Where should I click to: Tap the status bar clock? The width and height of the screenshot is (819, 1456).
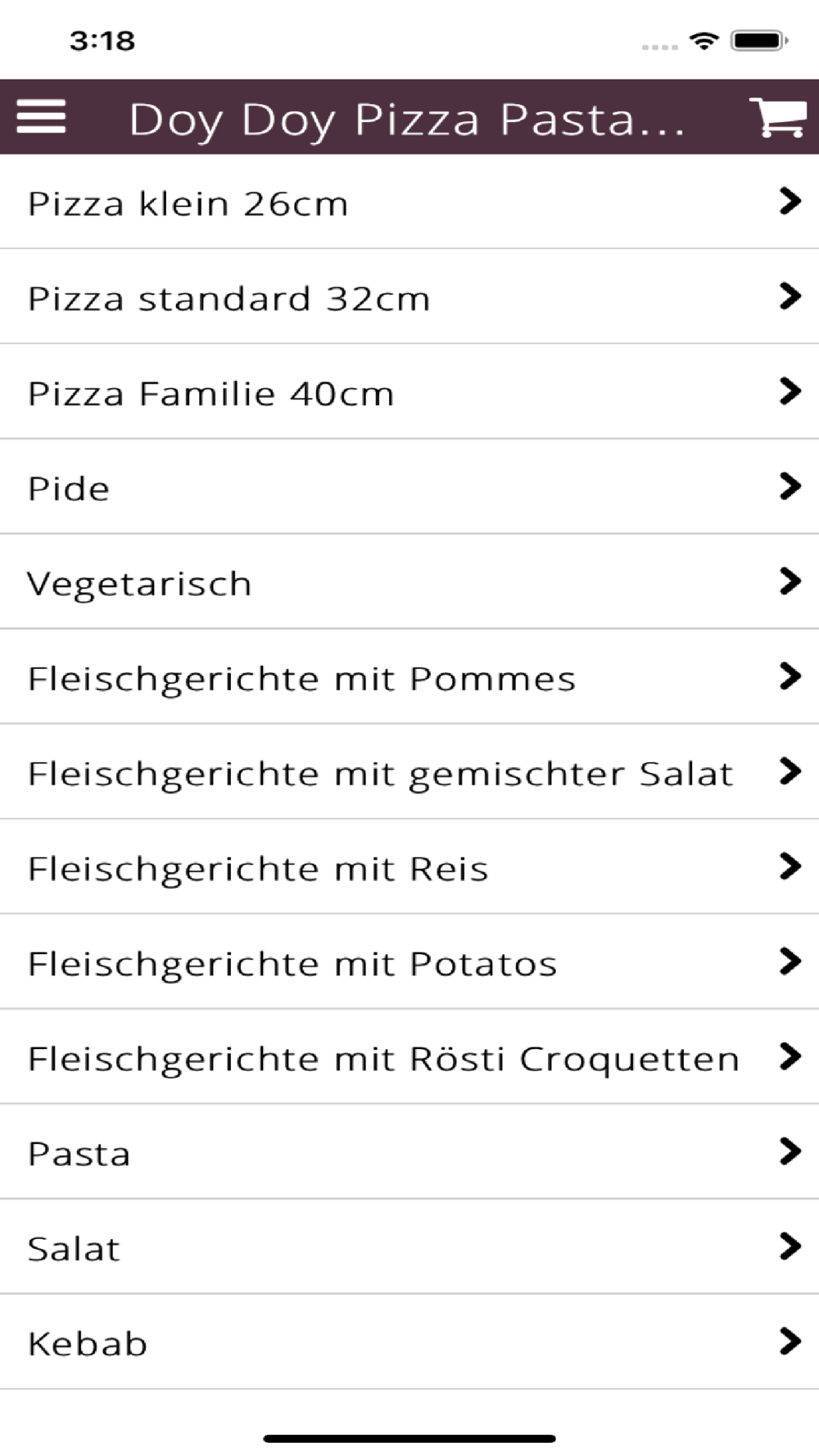(102, 40)
